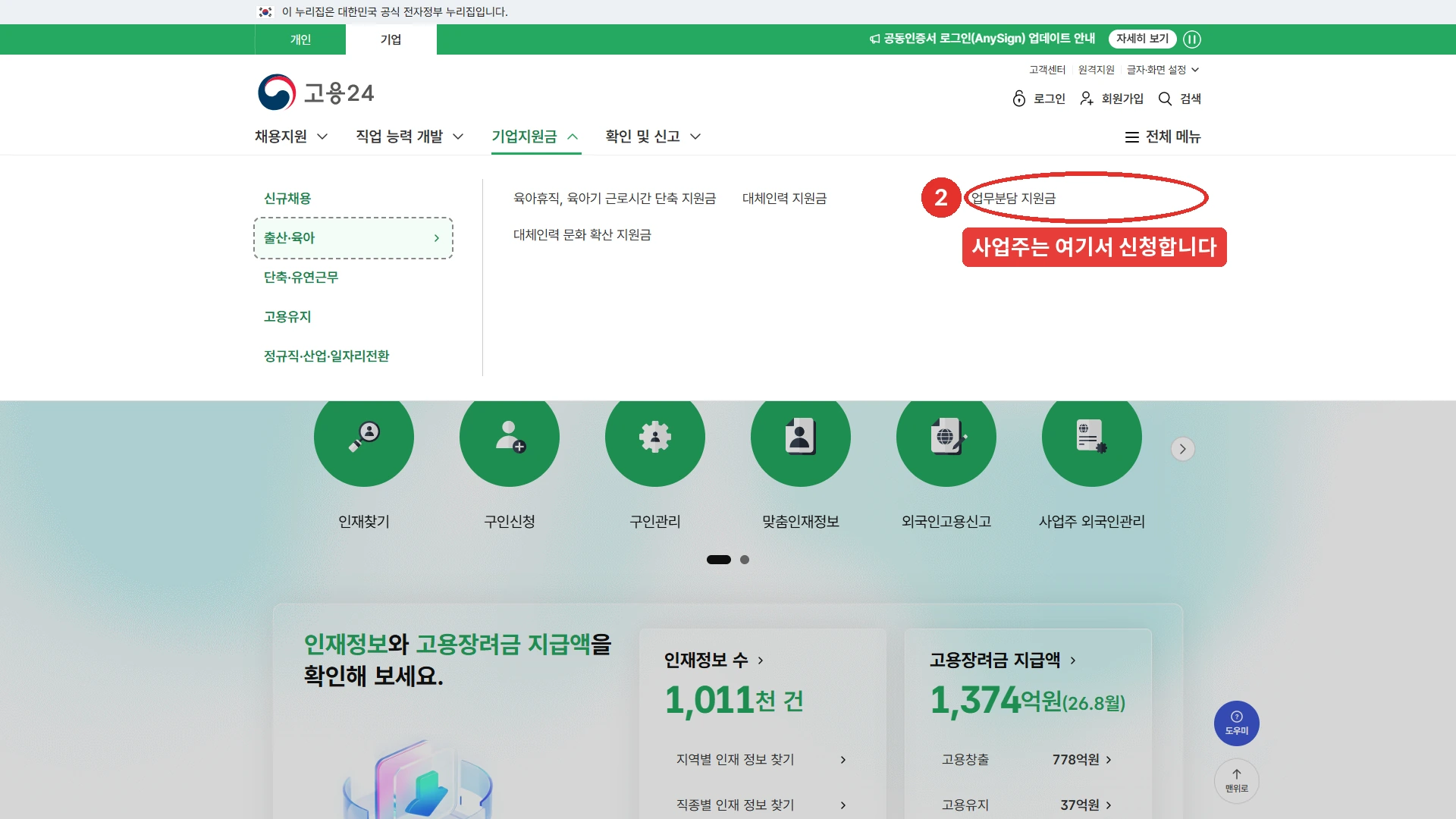1456x819 pixels.
Task: Click the megaphone notice icon
Action: tap(874, 39)
